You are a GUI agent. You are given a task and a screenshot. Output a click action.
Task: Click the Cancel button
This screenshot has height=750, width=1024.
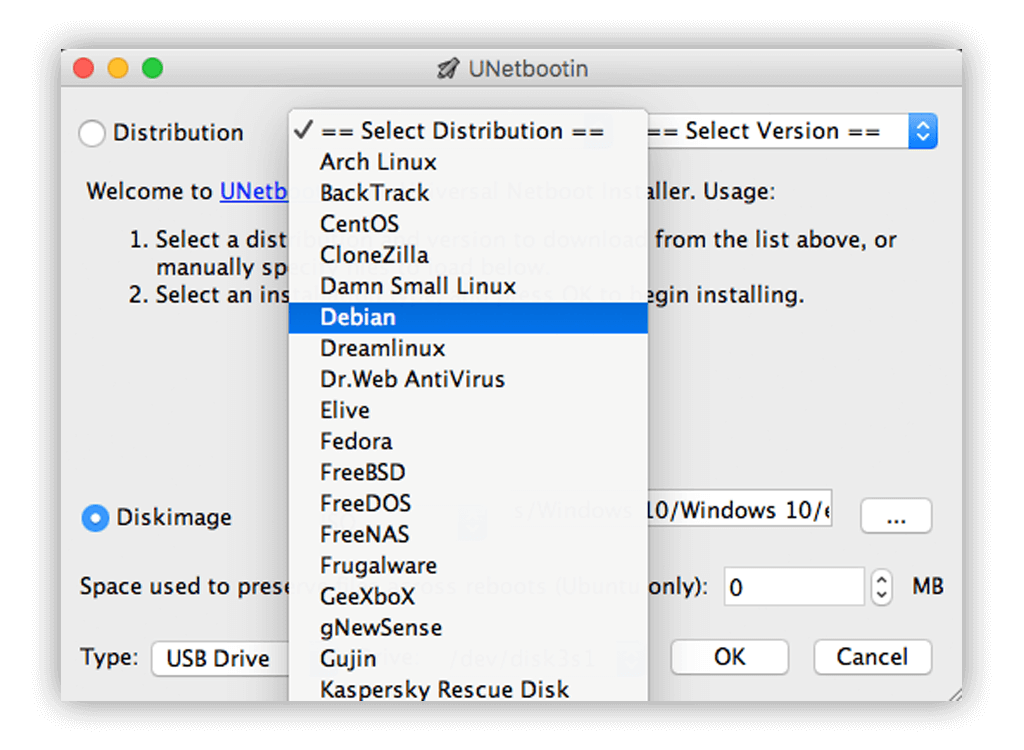point(872,657)
